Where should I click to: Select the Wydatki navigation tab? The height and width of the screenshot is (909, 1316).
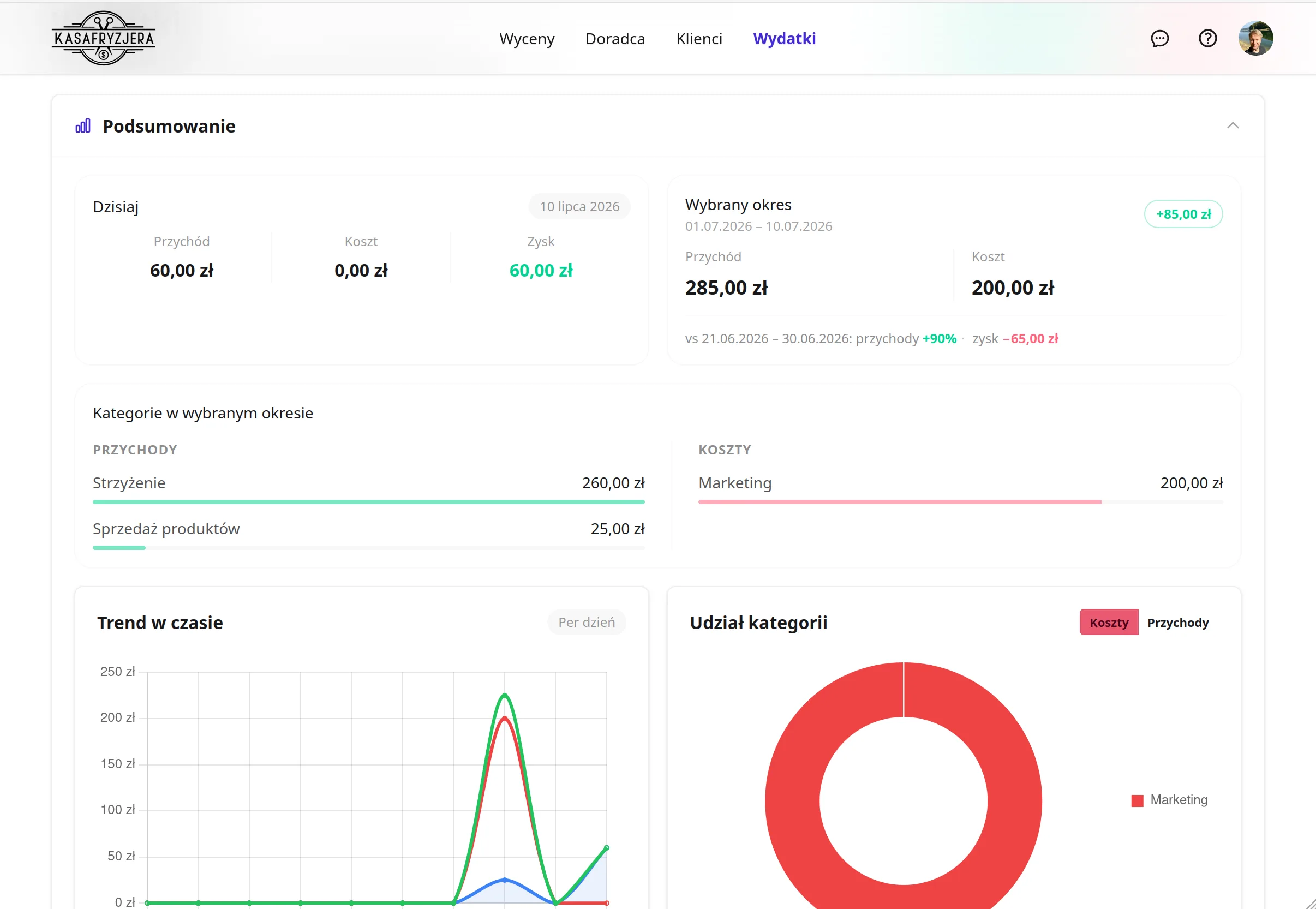[x=784, y=39]
